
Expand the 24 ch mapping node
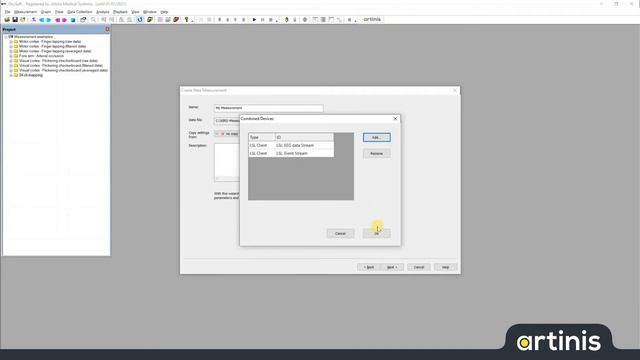coord(11,75)
